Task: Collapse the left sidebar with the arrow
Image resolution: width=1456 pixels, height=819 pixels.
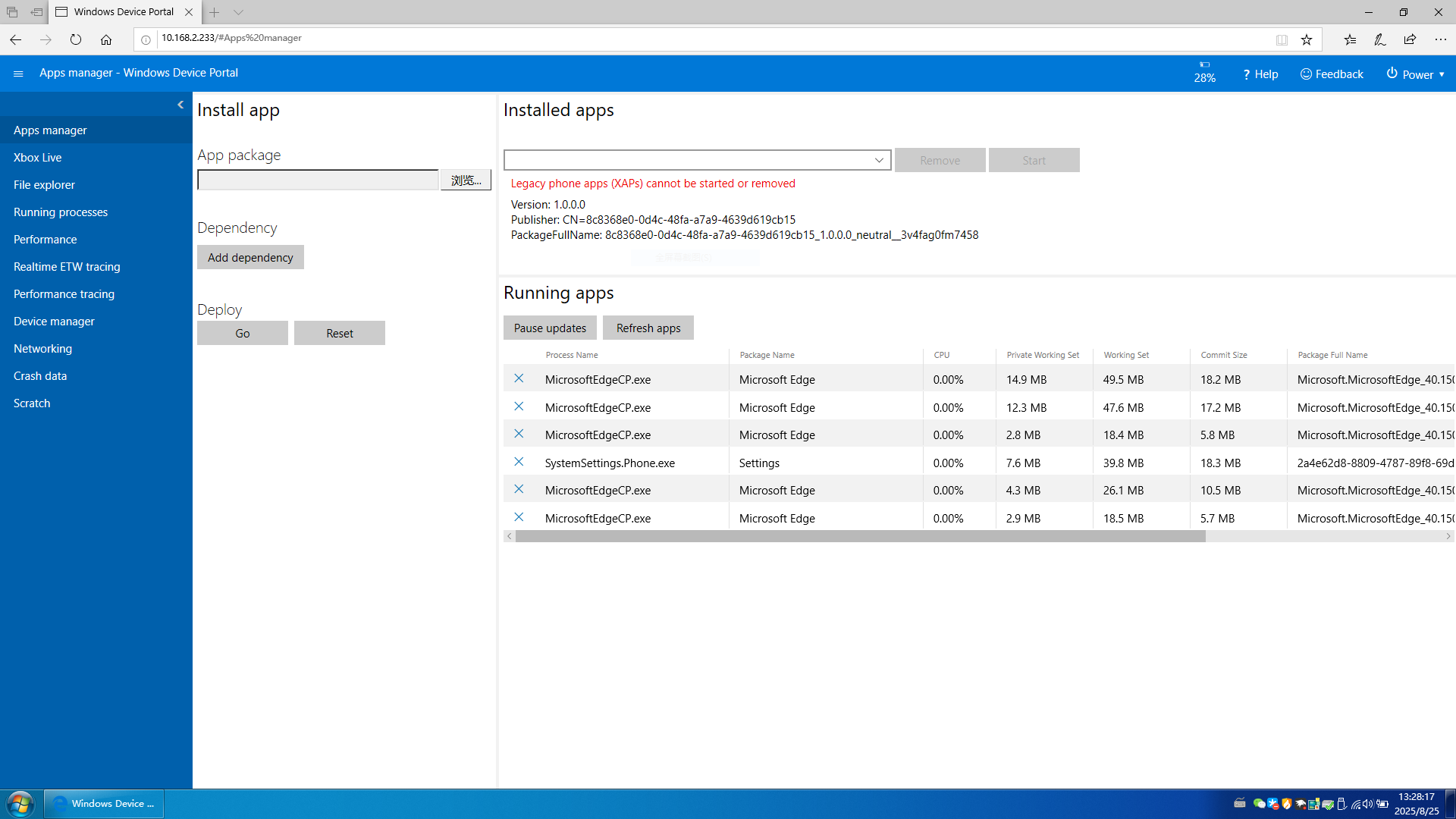Action: 180,105
